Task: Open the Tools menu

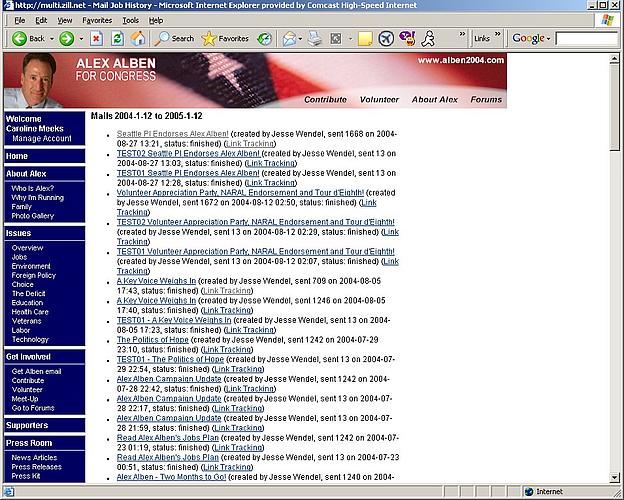Action: click(x=131, y=20)
